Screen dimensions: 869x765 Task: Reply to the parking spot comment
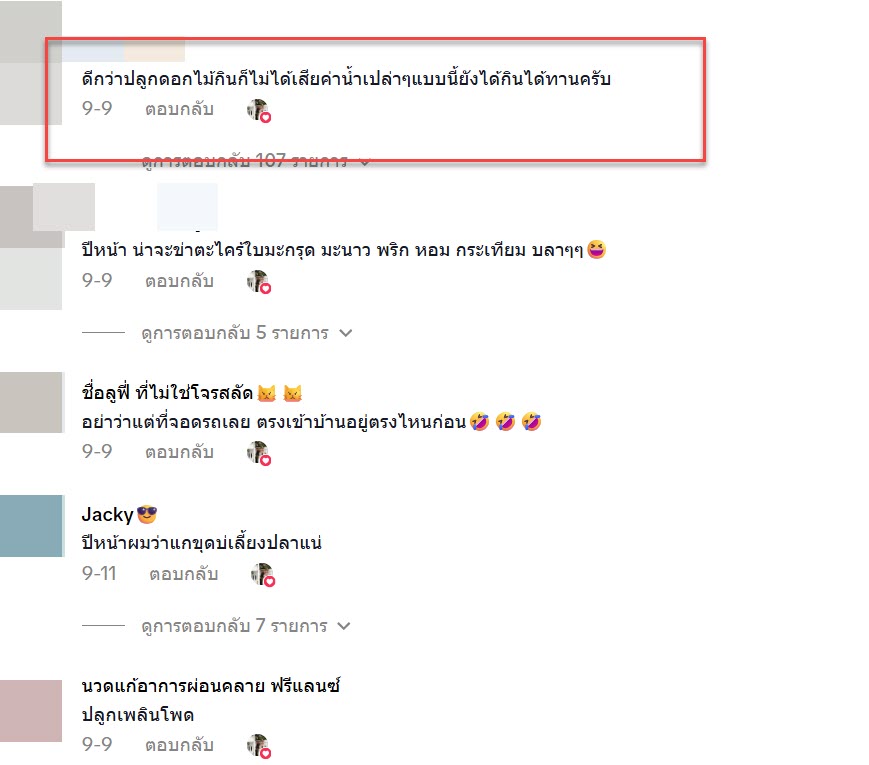[180, 452]
